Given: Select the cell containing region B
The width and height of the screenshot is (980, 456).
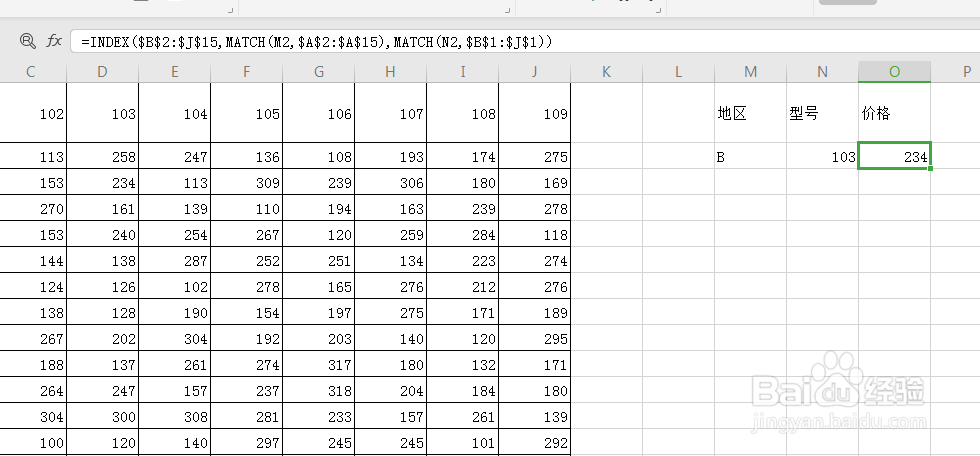Looking at the screenshot, I should click(x=751, y=156).
